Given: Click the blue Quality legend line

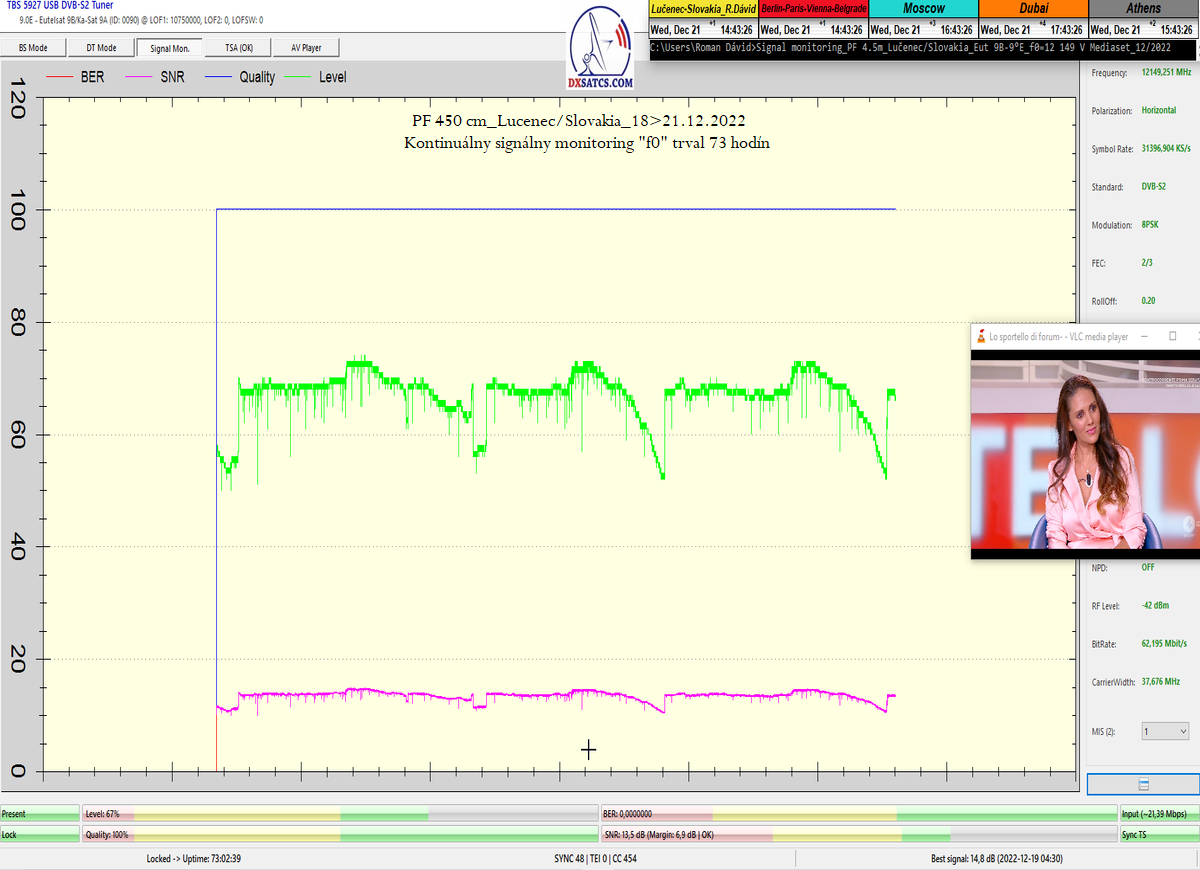Looking at the screenshot, I should coord(216,77).
